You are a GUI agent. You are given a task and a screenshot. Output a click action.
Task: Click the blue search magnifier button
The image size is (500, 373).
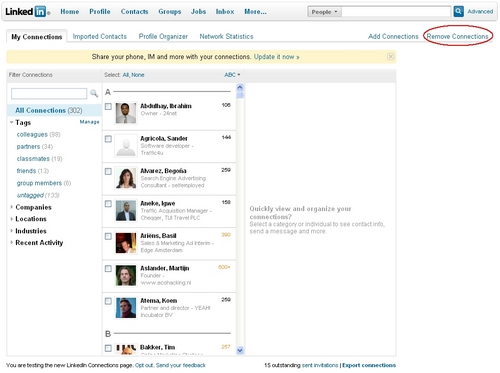coord(459,11)
